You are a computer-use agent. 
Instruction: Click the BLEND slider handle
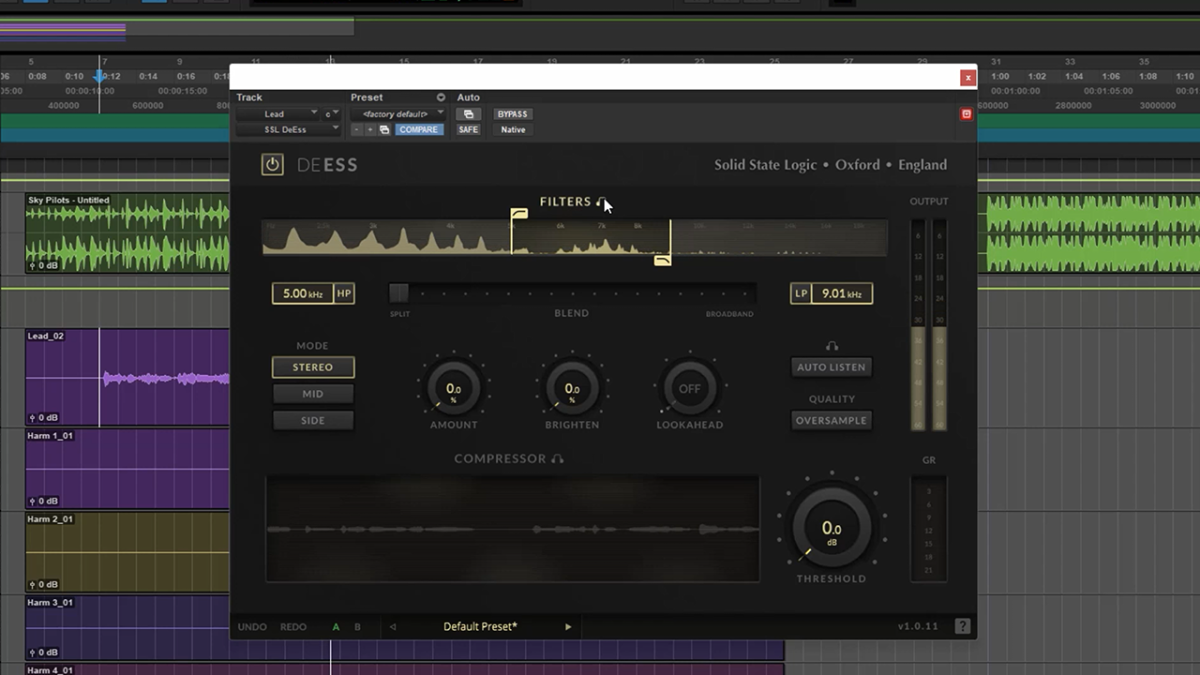pos(399,293)
